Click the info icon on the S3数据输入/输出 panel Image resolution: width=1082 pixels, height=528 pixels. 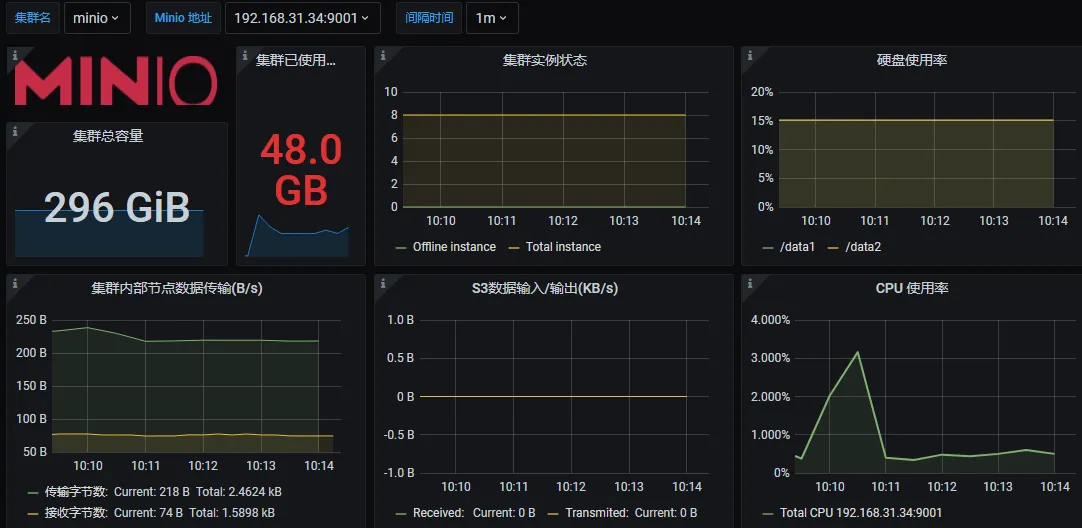[382, 283]
